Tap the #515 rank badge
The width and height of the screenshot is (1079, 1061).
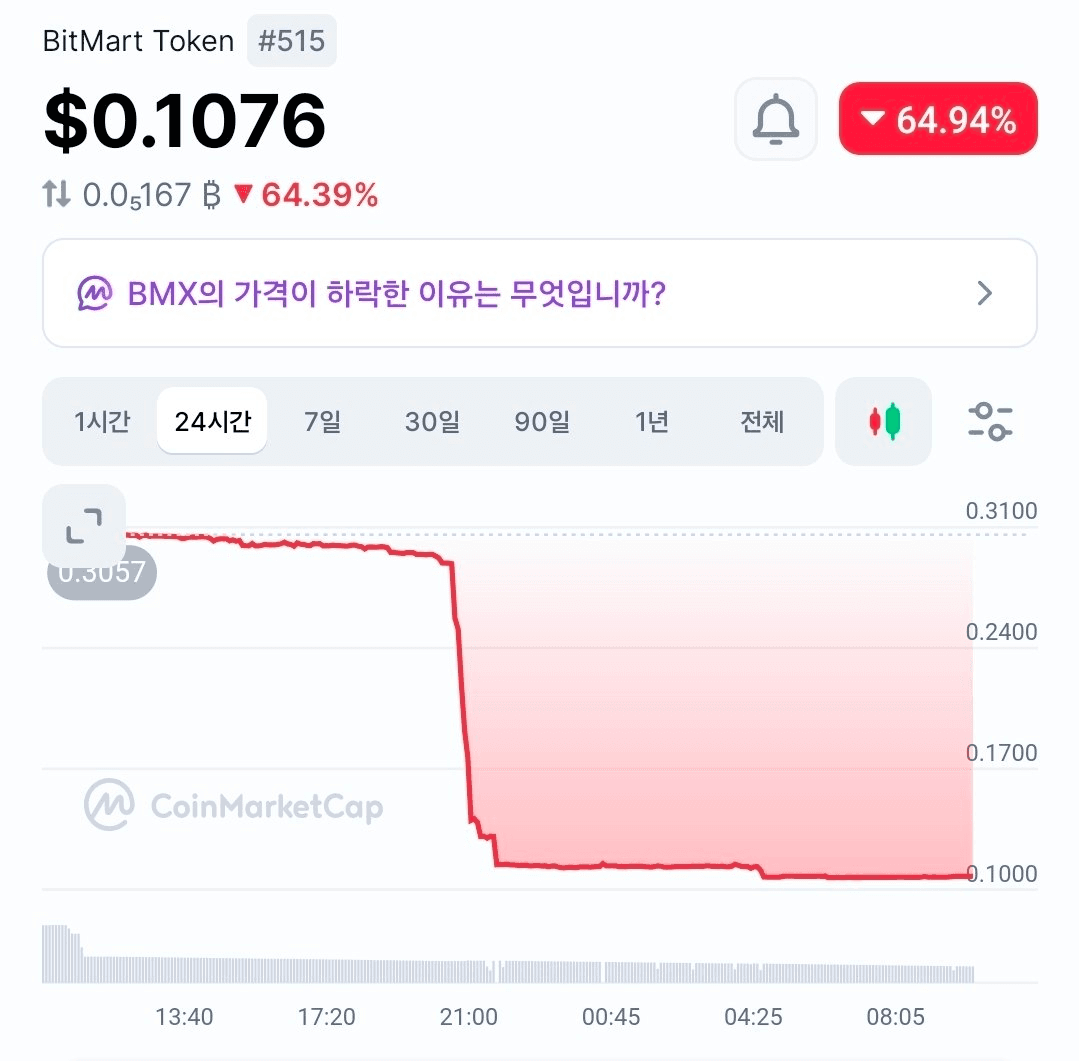(x=292, y=41)
